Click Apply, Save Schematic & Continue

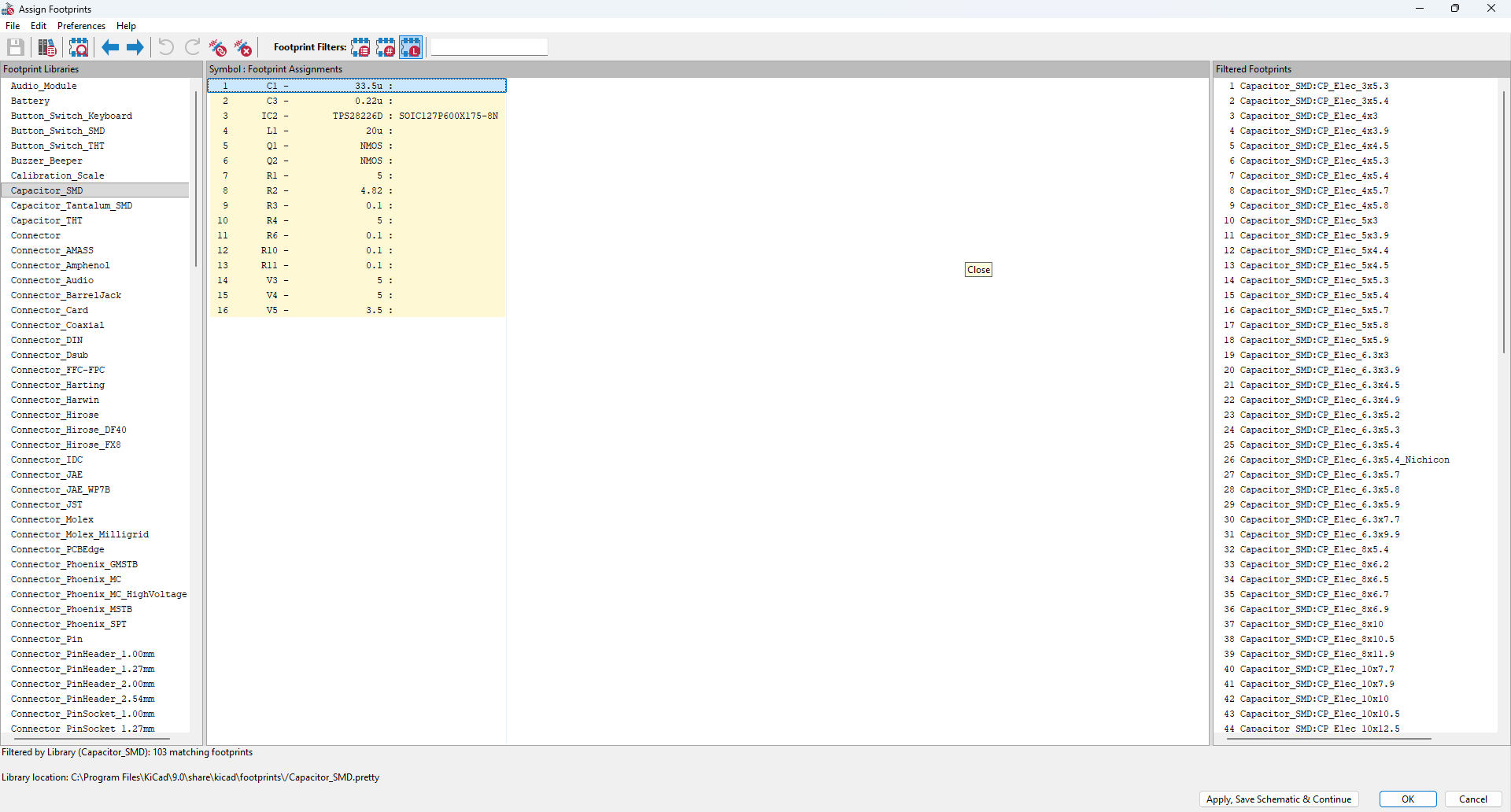click(x=1278, y=799)
